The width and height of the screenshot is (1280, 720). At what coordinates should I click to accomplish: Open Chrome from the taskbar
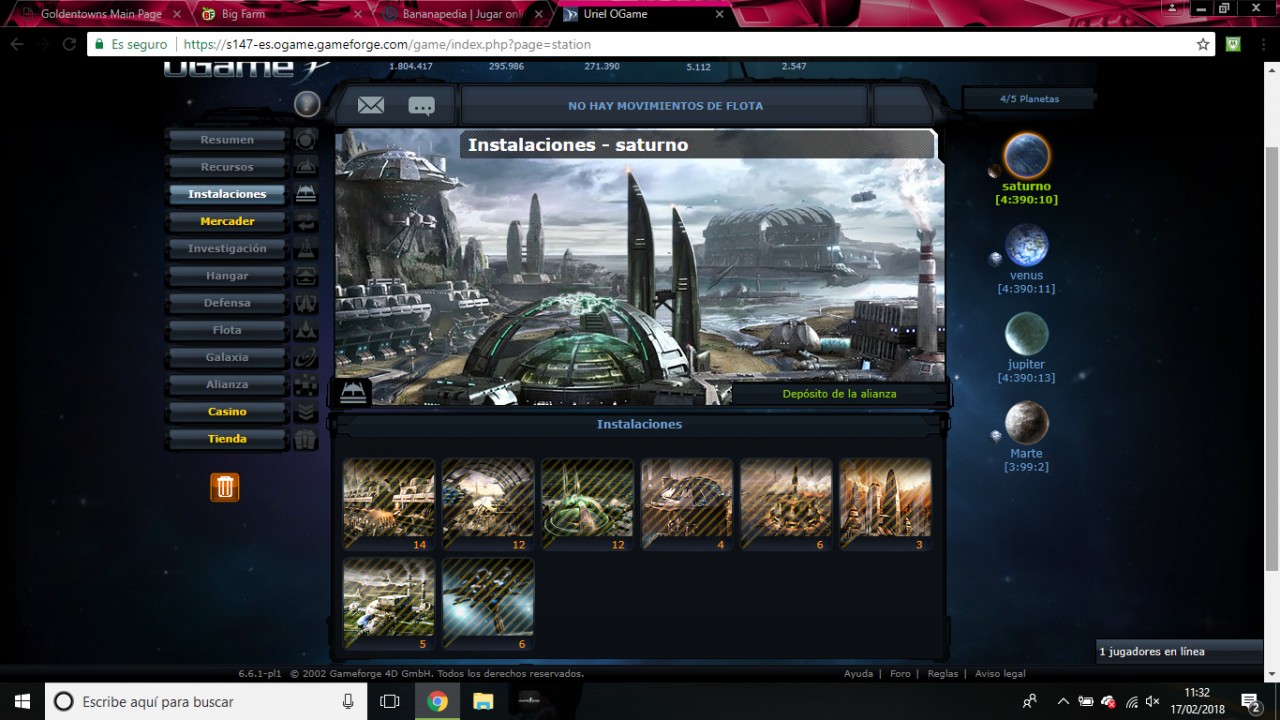(x=437, y=701)
